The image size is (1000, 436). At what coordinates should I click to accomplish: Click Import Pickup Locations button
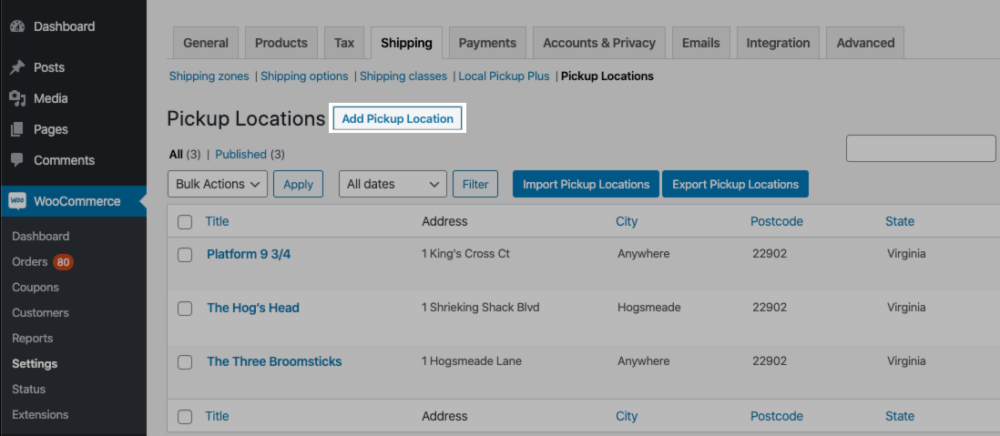(586, 184)
